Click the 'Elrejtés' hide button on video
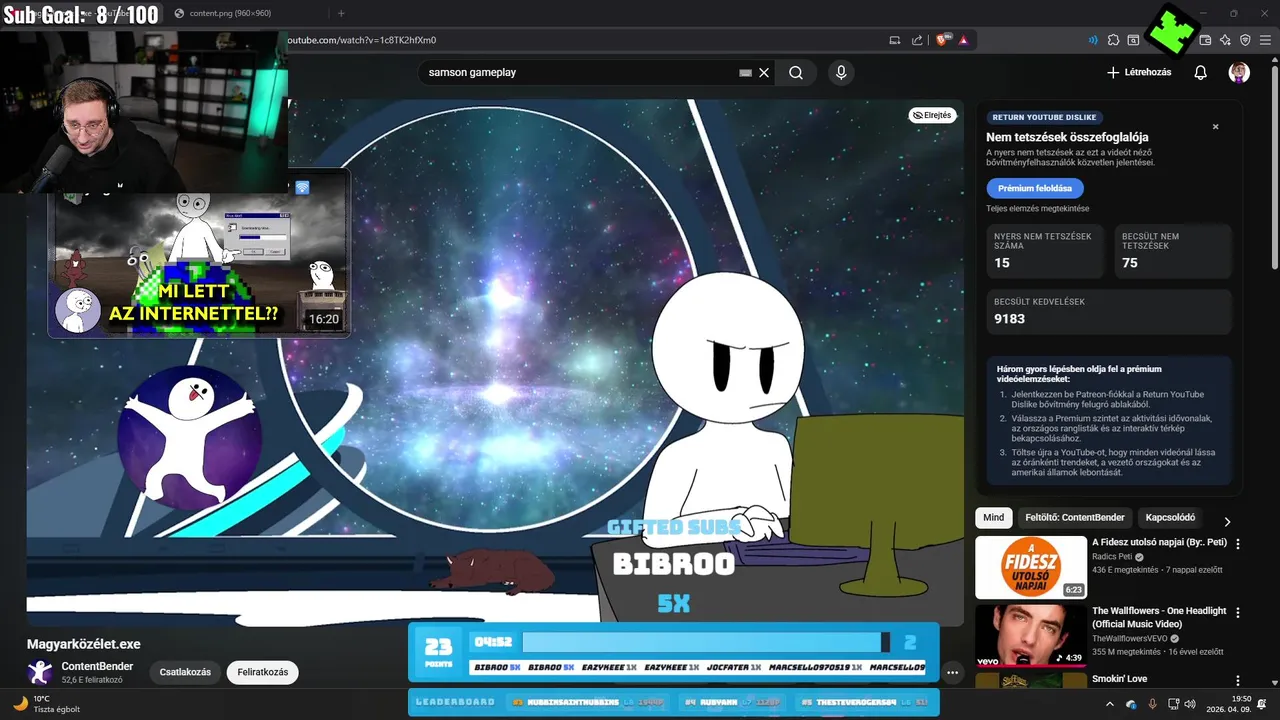The height and width of the screenshot is (720, 1280). [x=931, y=115]
